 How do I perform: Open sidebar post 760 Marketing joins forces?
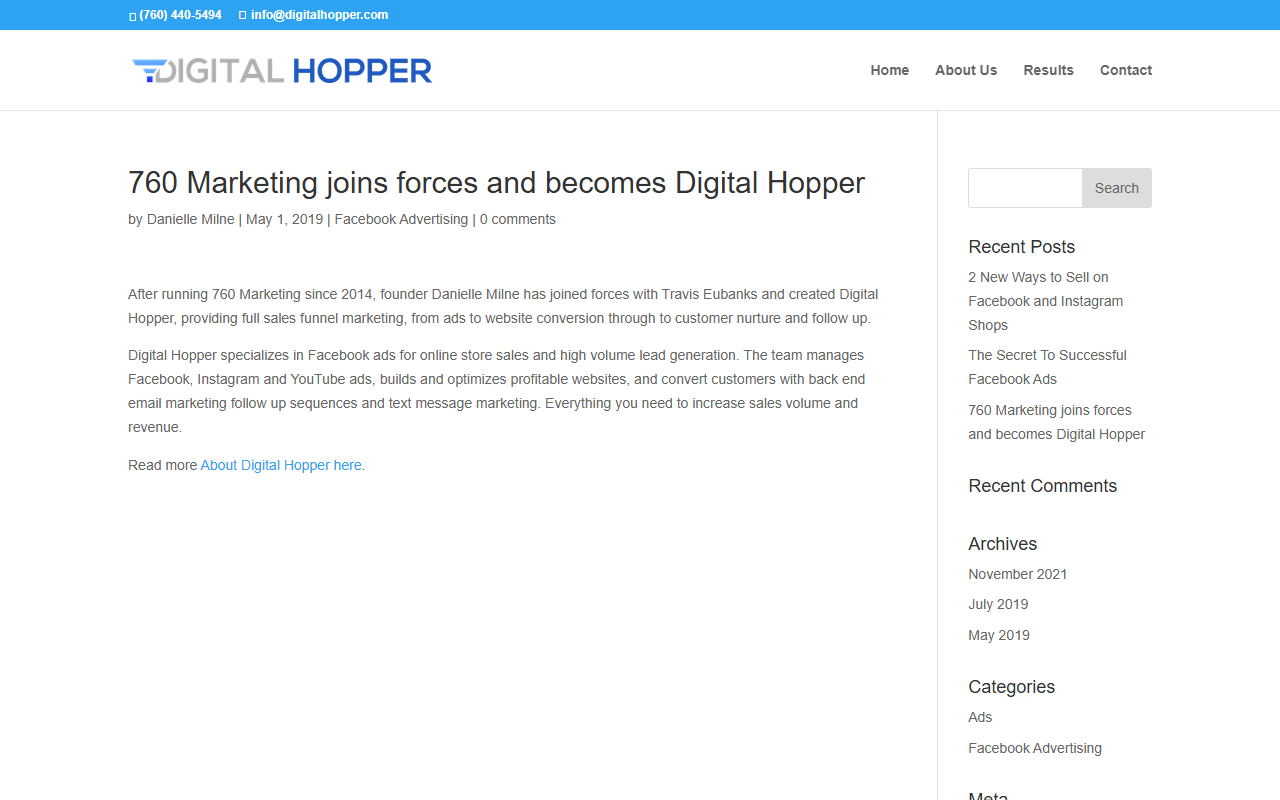pyautogui.click(x=1056, y=422)
